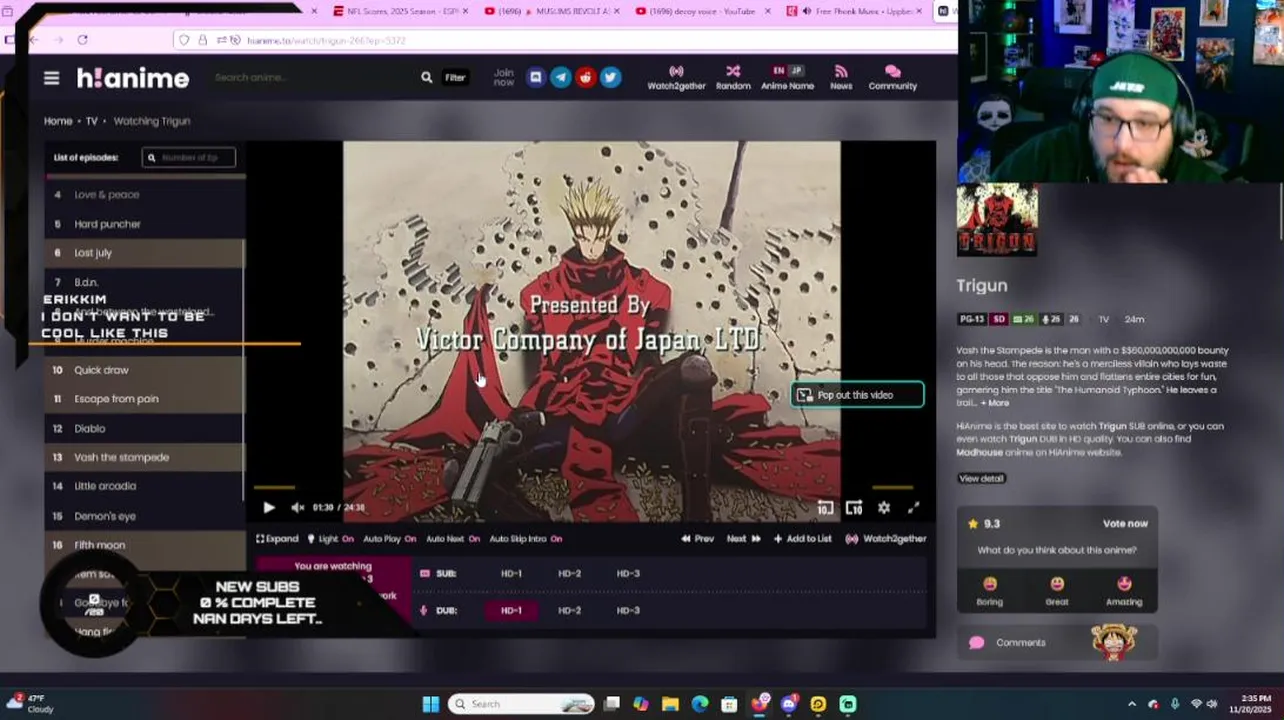Click Vote now in the rating box

1125,524
